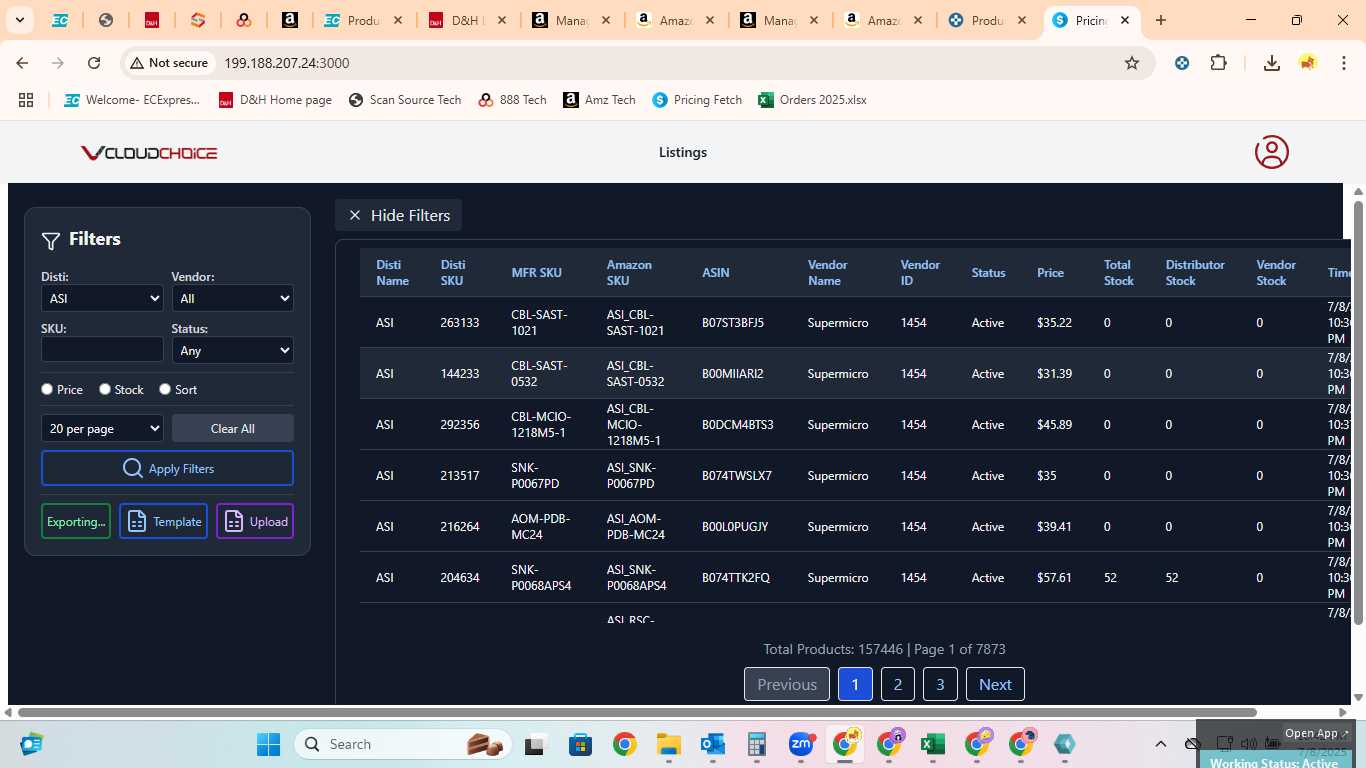
Task: Open the Pricing Fetch bookmark
Action: [x=697, y=100]
